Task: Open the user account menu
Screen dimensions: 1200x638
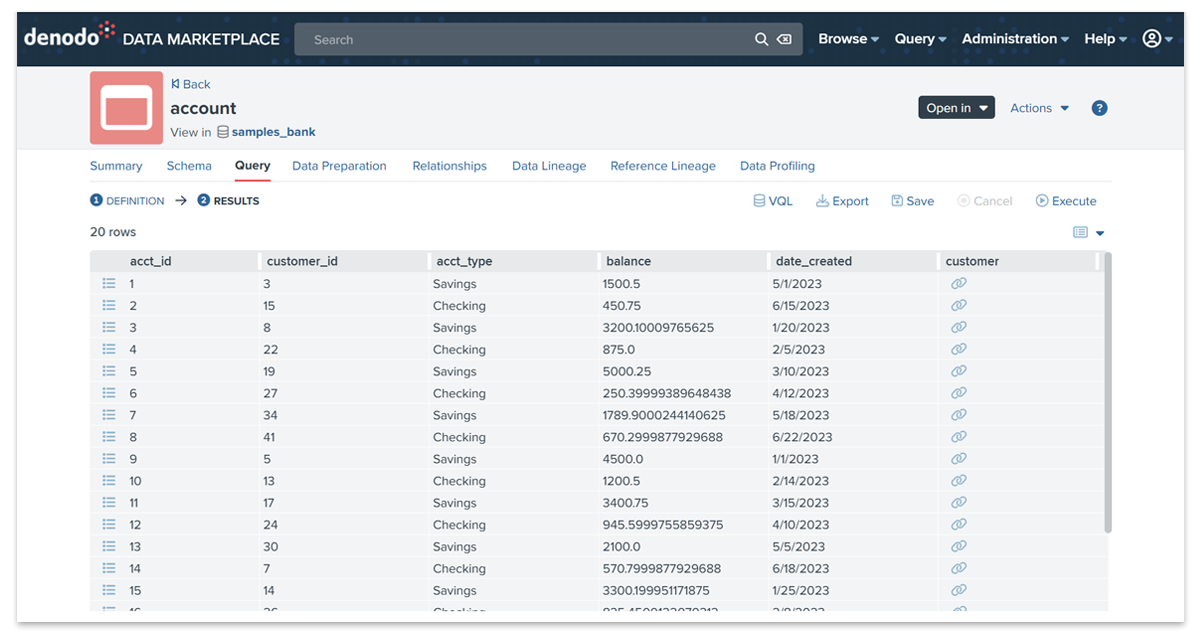Action: coord(1150,38)
